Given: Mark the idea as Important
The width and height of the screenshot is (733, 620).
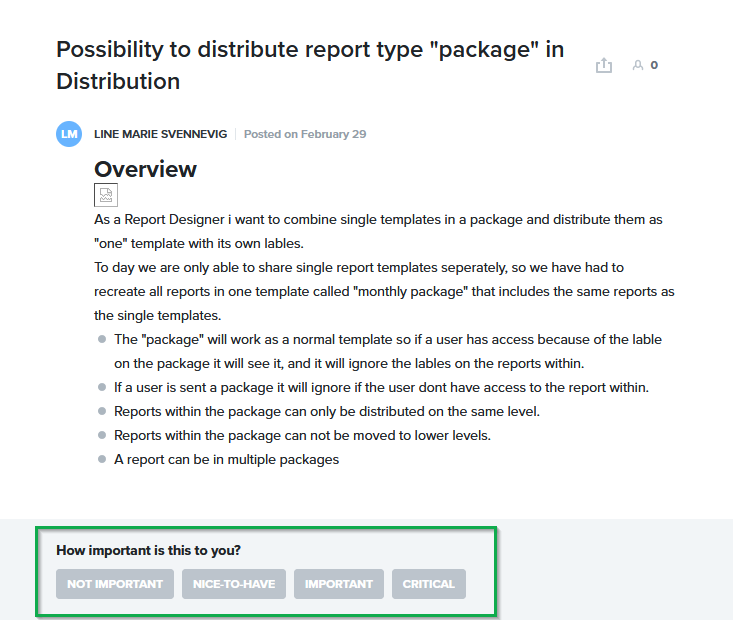Looking at the screenshot, I should (x=339, y=584).
